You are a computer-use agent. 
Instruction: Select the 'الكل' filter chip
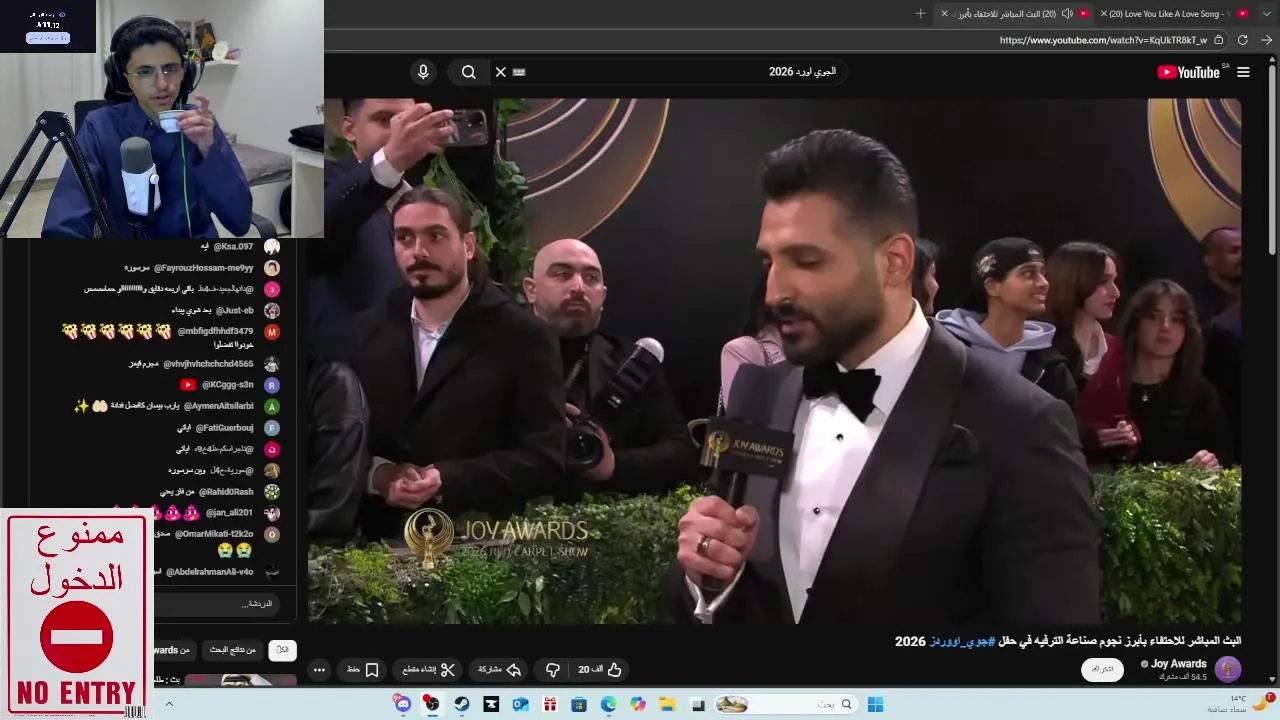(282, 649)
